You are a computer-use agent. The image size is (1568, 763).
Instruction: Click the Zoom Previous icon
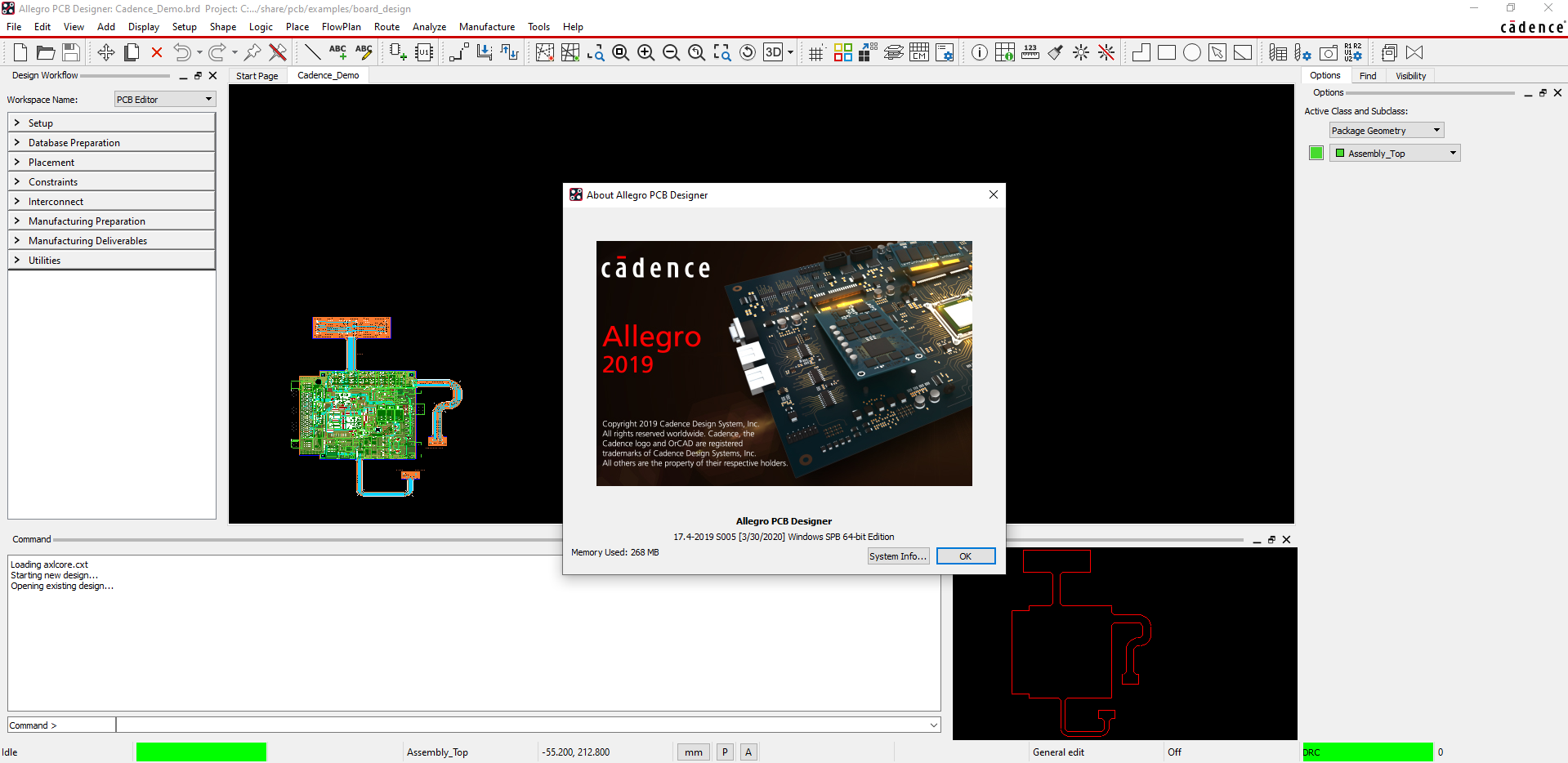pyautogui.click(x=697, y=53)
